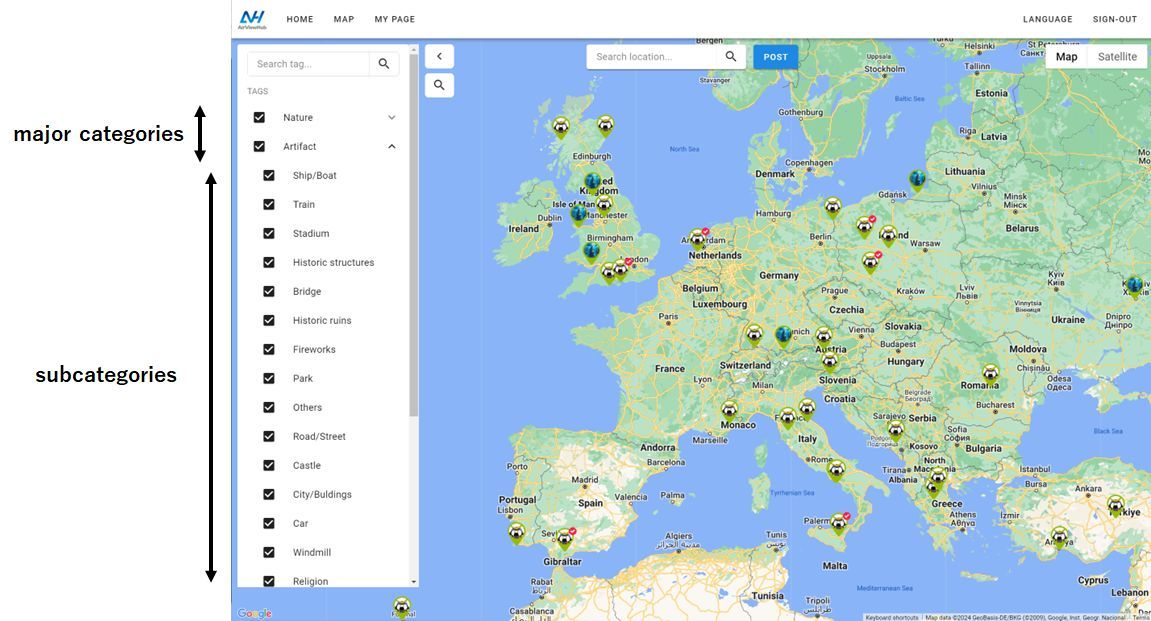Open the globe marker near Gdańsk
Viewport: 1151px width, 621px height.
pyautogui.click(x=917, y=179)
